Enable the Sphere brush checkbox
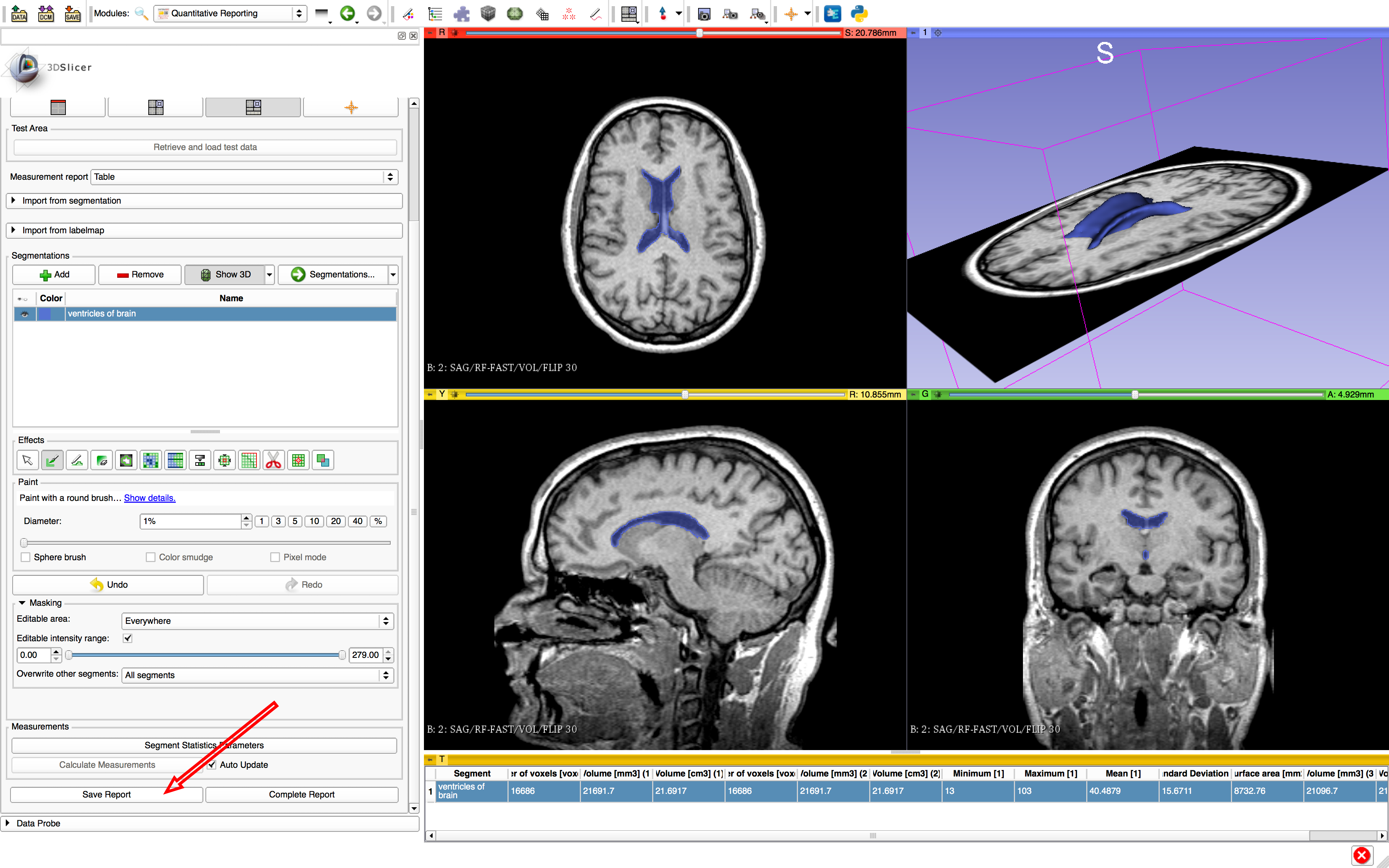Viewport: 1389px width, 868px height. [26, 557]
